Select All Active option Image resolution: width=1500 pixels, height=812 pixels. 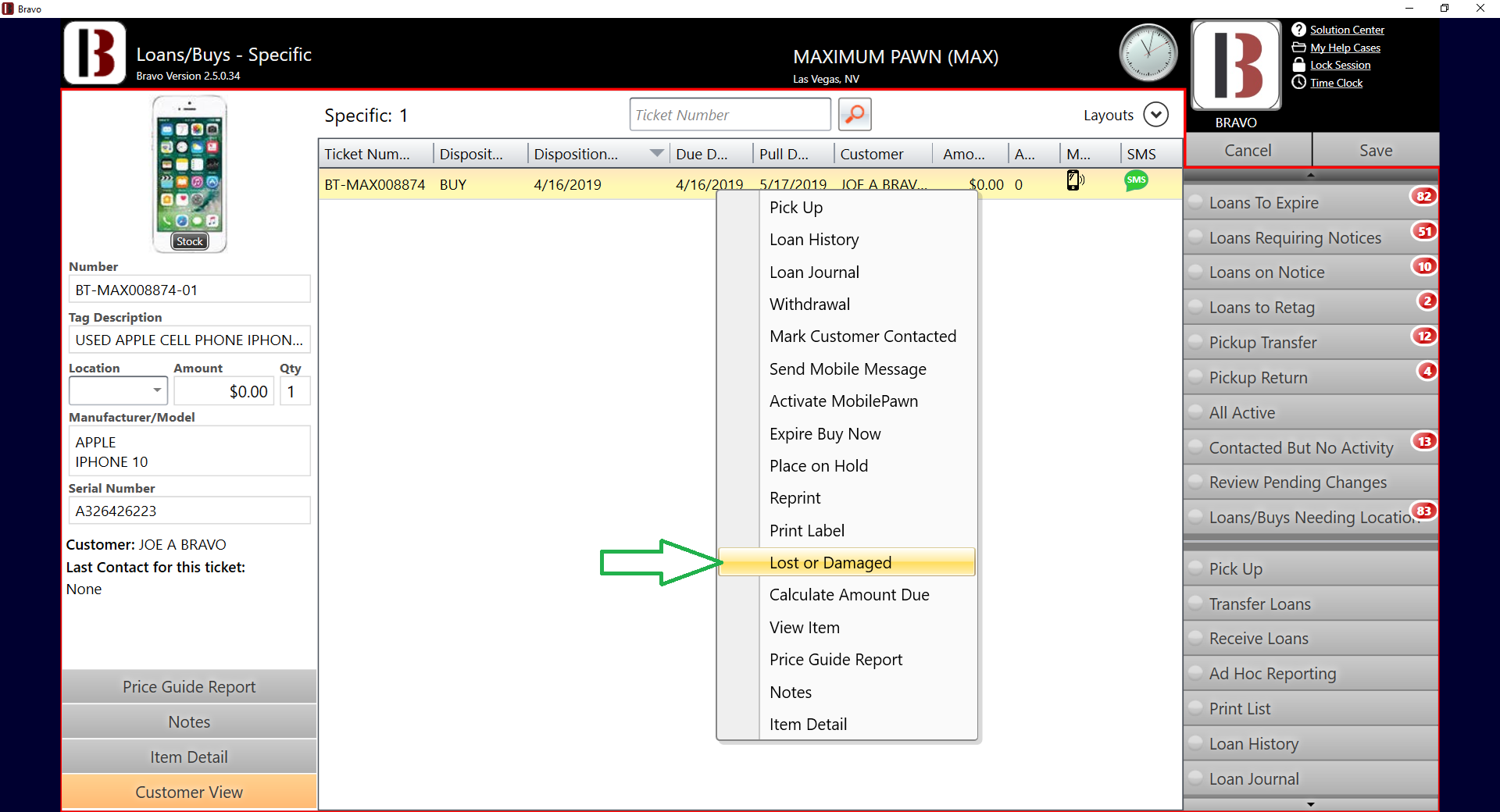click(x=1310, y=413)
